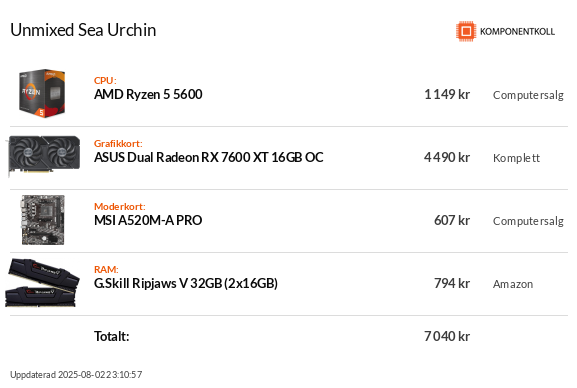Click the 4 490 kr graphics card price
This screenshot has width=577, height=388.
click(447, 158)
